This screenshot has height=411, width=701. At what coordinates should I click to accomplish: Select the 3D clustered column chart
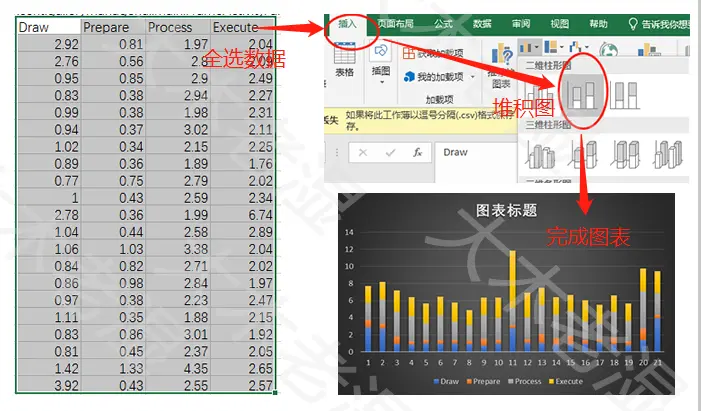pyautogui.click(x=540, y=155)
